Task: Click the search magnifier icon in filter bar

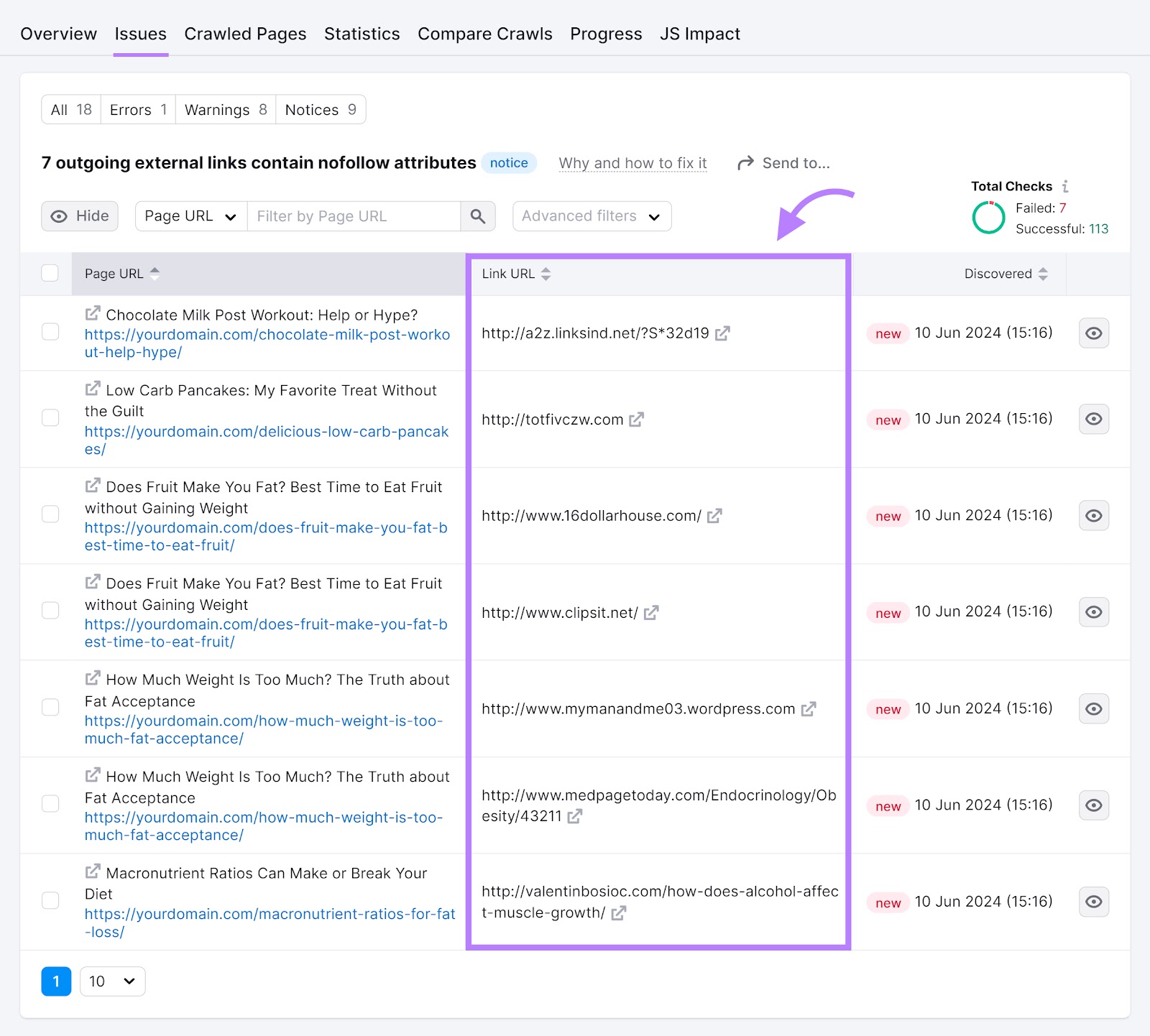Action: (x=477, y=216)
